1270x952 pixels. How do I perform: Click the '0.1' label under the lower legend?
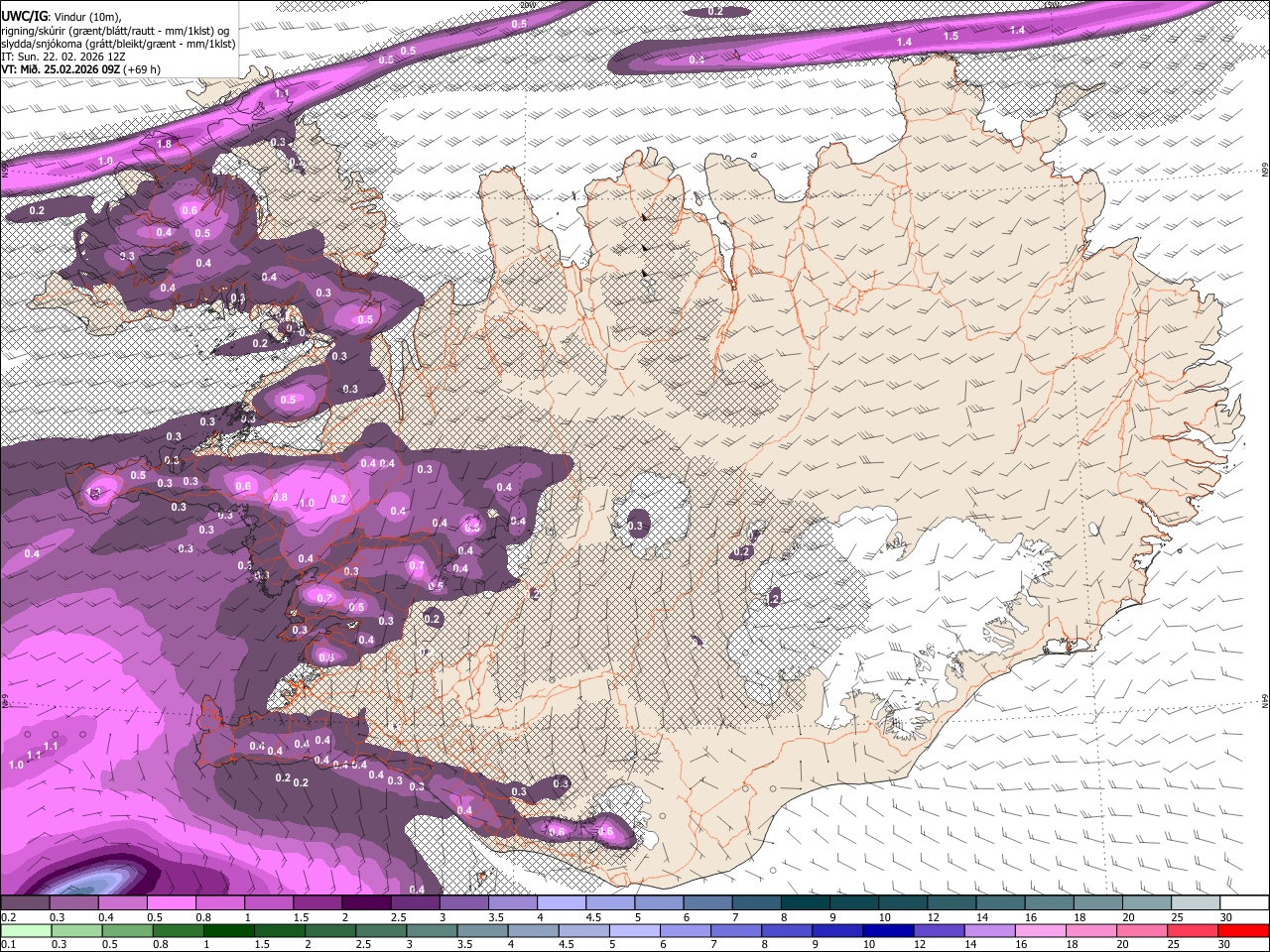[8, 944]
